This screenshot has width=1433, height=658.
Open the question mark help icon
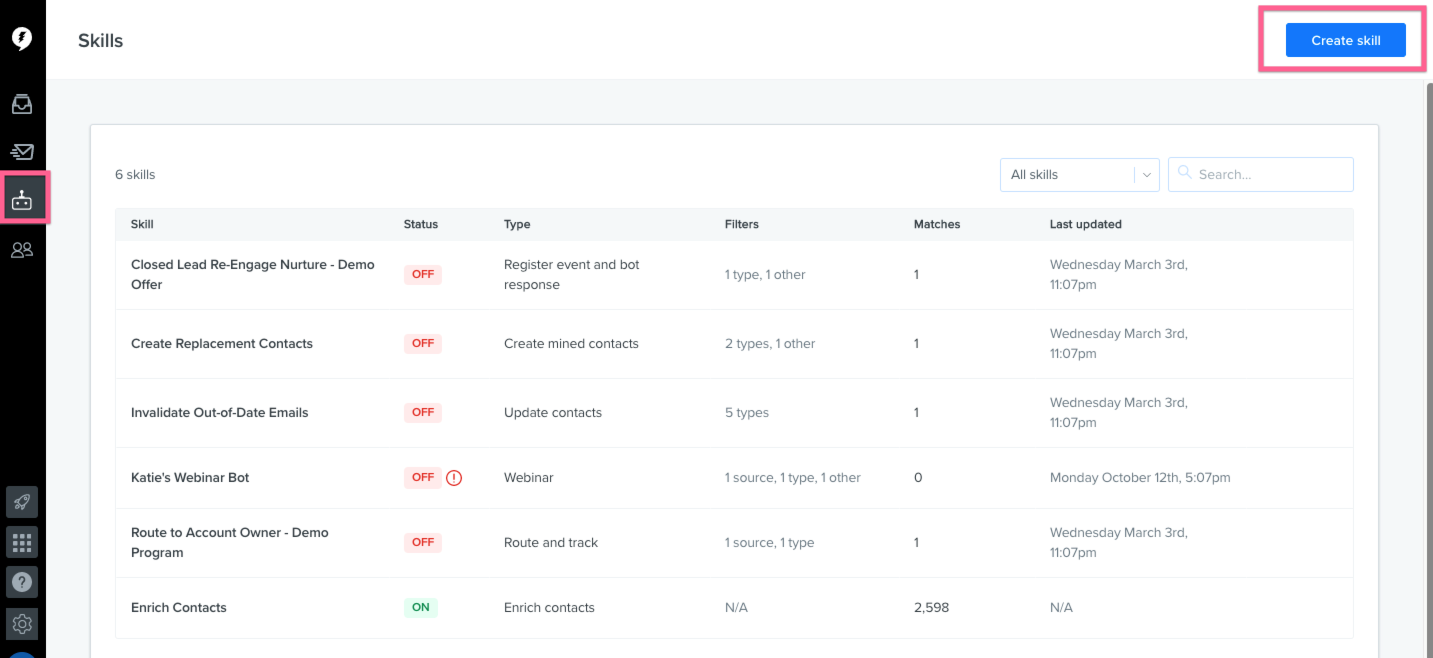(22, 582)
